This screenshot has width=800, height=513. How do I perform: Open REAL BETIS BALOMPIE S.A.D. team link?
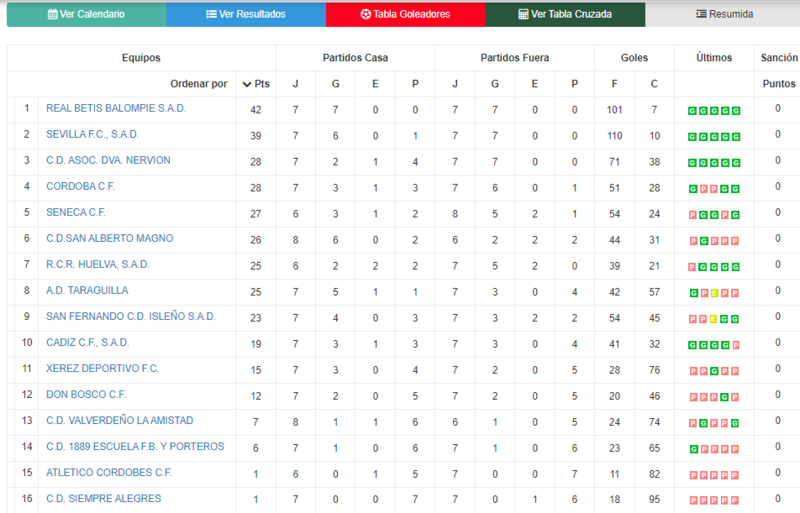pos(116,108)
